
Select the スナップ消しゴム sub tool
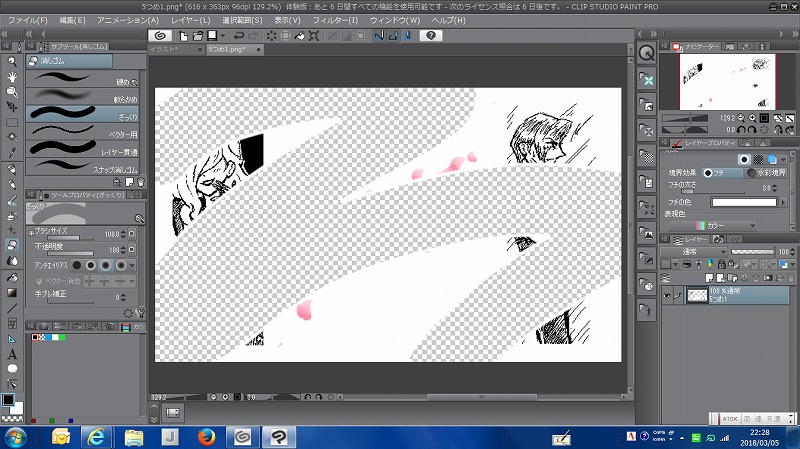pos(82,166)
